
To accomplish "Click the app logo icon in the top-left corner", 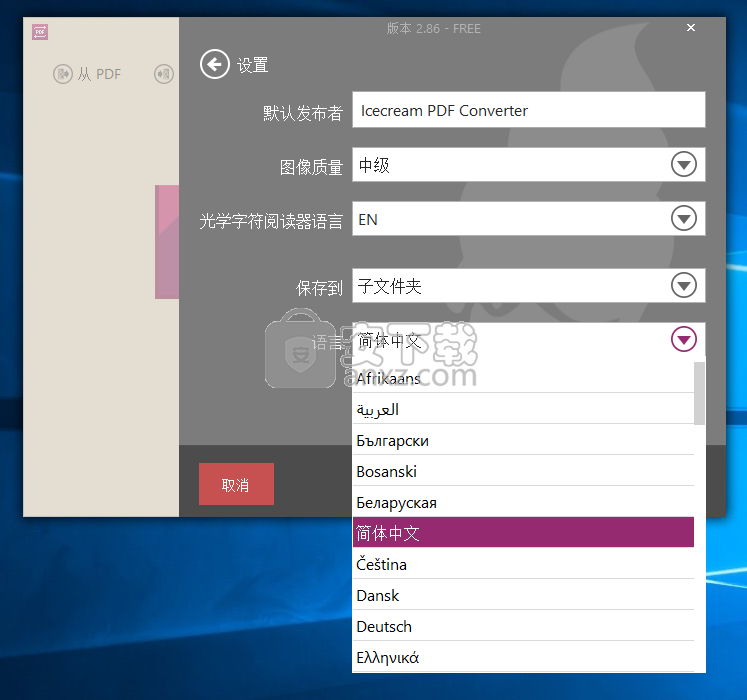I will coord(40,32).
